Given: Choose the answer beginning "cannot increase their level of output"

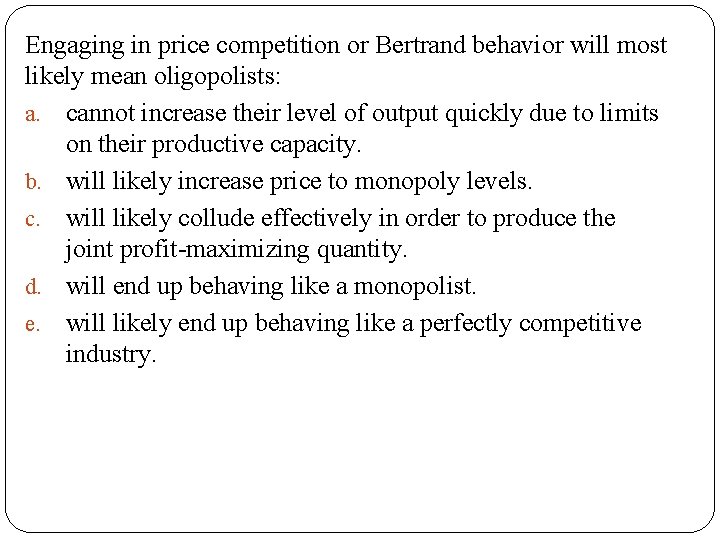Looking at the screenshot, I should [362, 114].
